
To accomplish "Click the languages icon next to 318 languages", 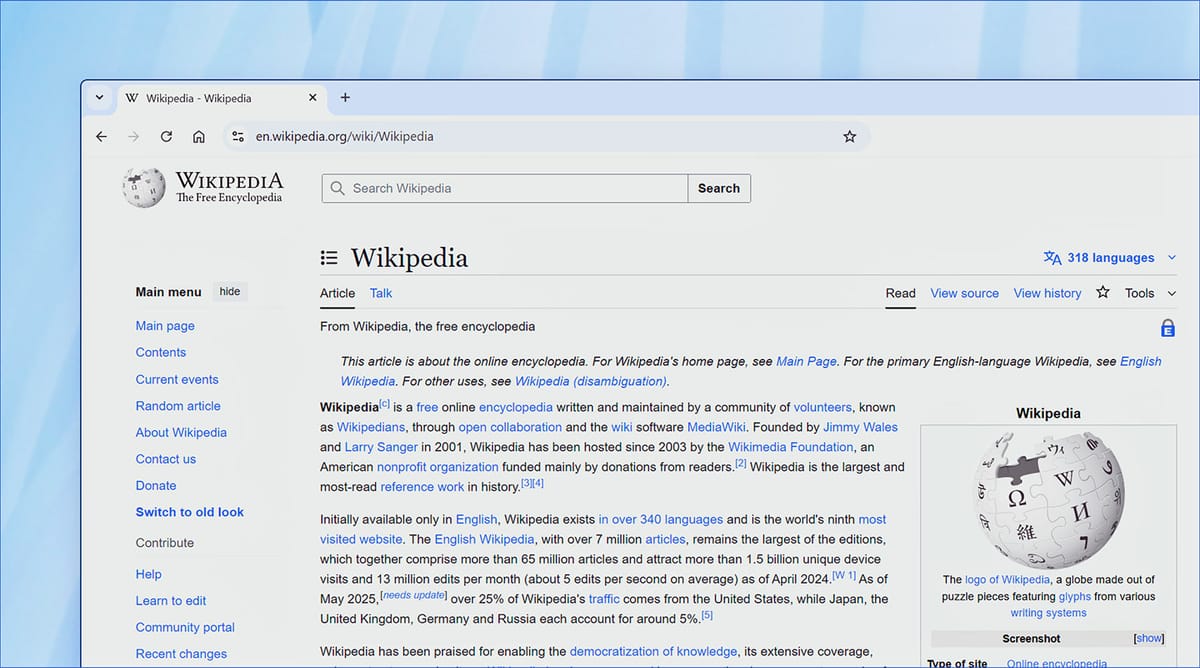I will click(x=1053, y=257).
